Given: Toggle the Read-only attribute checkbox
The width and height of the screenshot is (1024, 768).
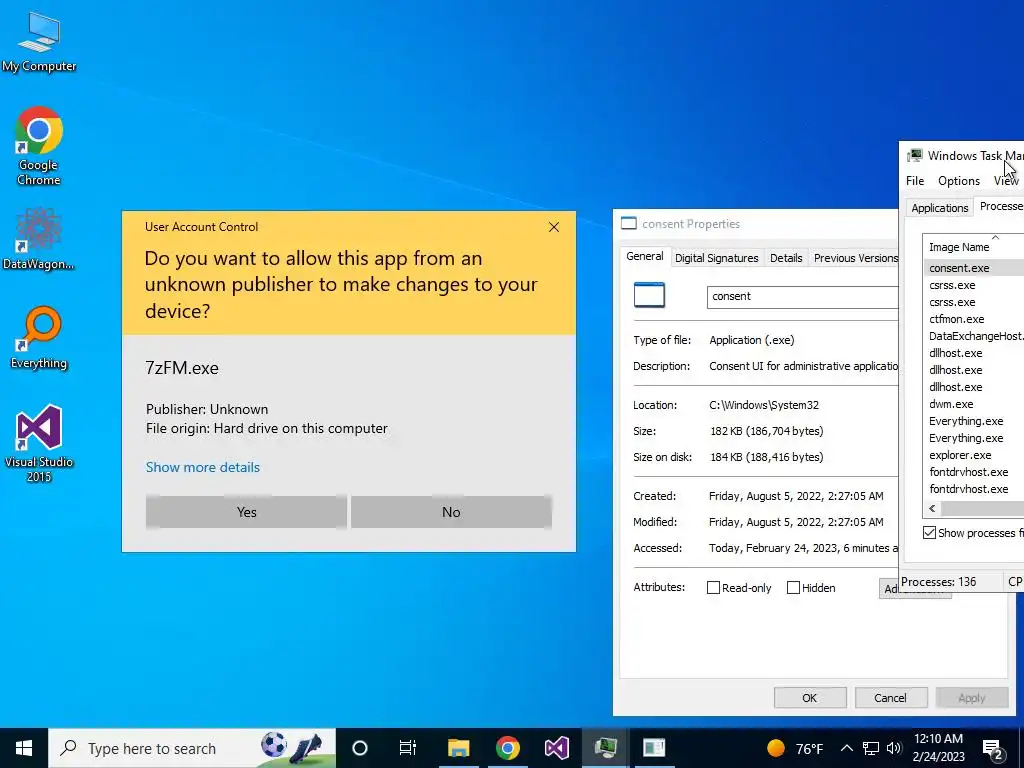Looking at the screenshot, I should pyautogui.click(x=713, y=588).
